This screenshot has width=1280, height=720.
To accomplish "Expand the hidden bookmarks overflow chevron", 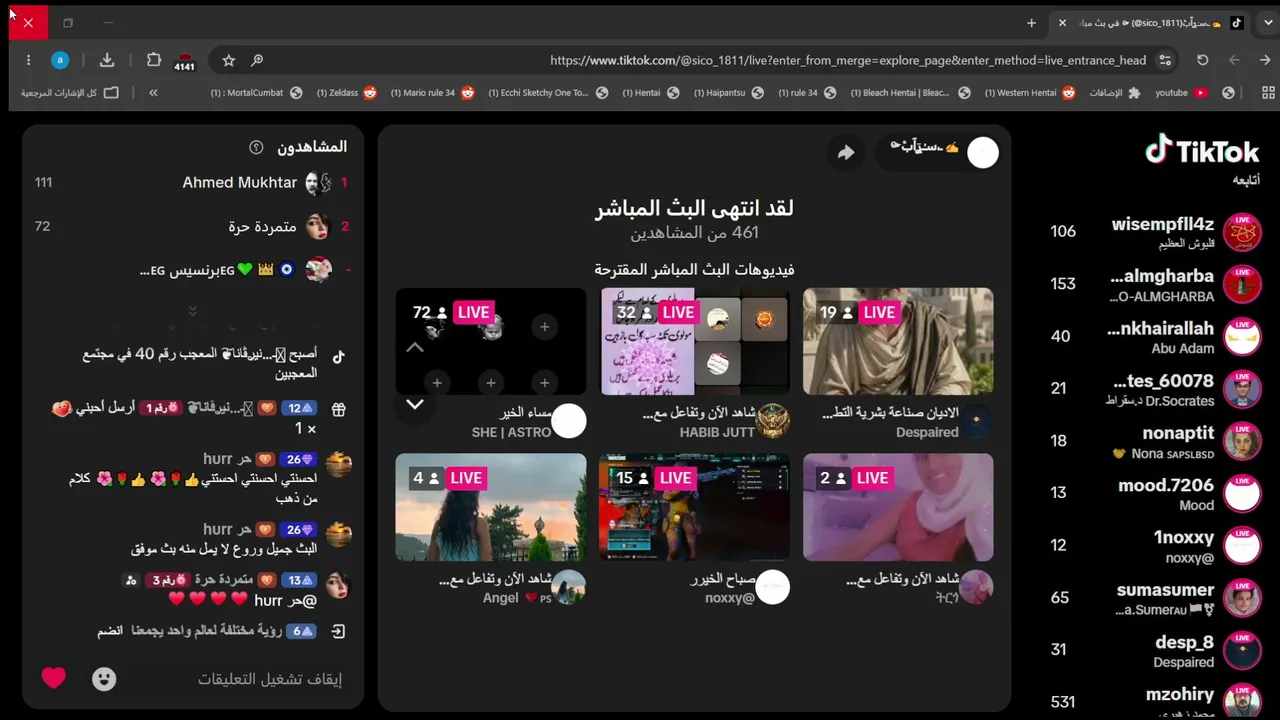I will click(153, 93).
